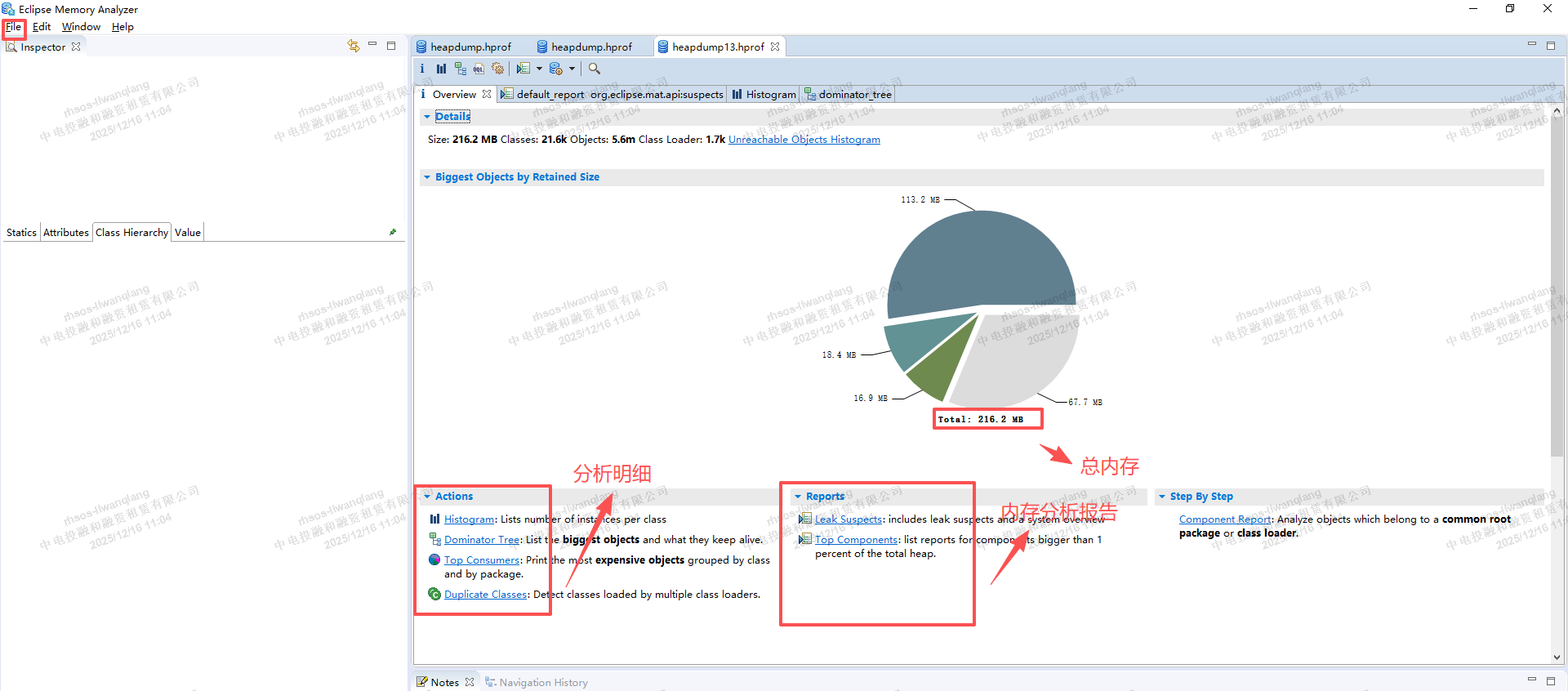The height and width of the screenshot is (691, 1568).
Task: Open Unreachable Objects Histogram link
Action: point(804,140)
